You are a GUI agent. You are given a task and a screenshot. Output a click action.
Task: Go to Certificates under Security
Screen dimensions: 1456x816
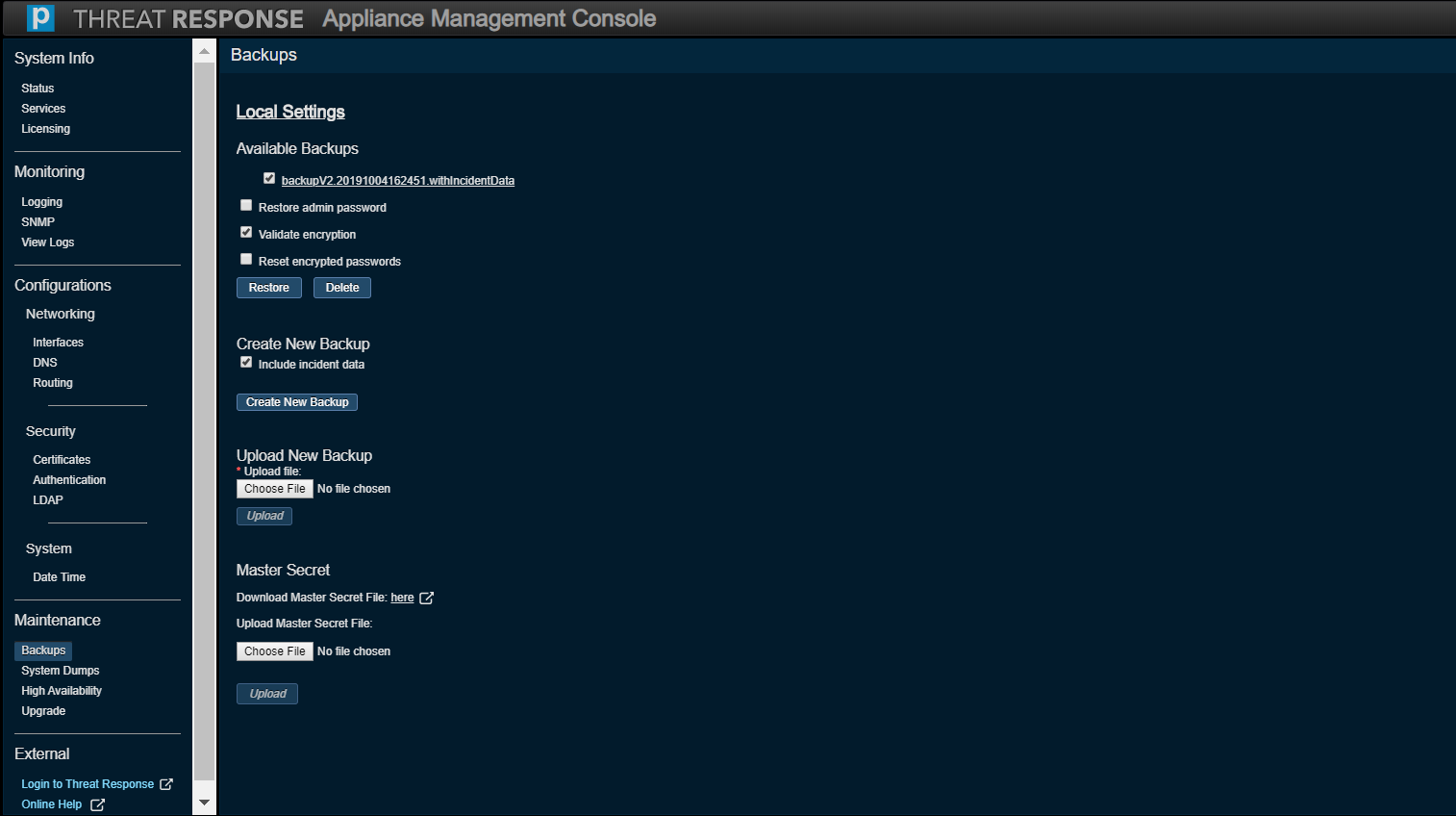tap(62, 460)
